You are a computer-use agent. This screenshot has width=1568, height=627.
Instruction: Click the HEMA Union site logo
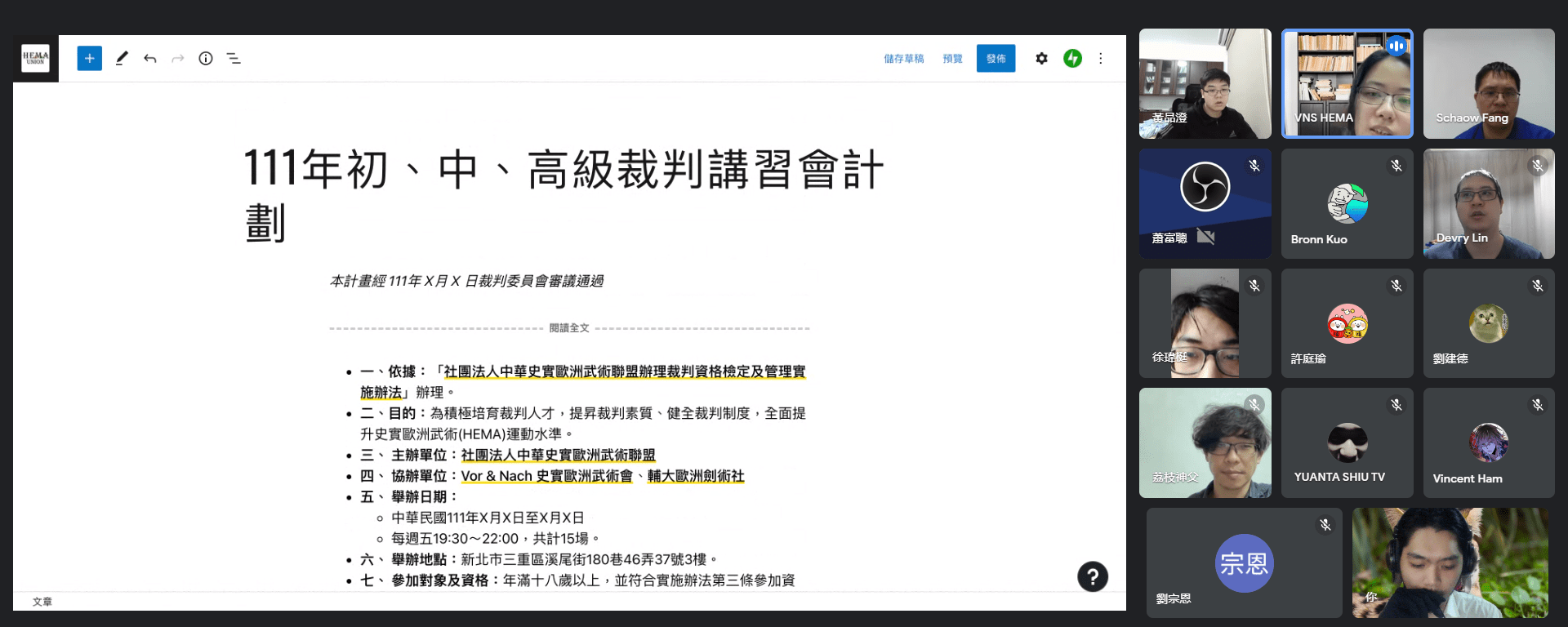(x=35, y=59)
